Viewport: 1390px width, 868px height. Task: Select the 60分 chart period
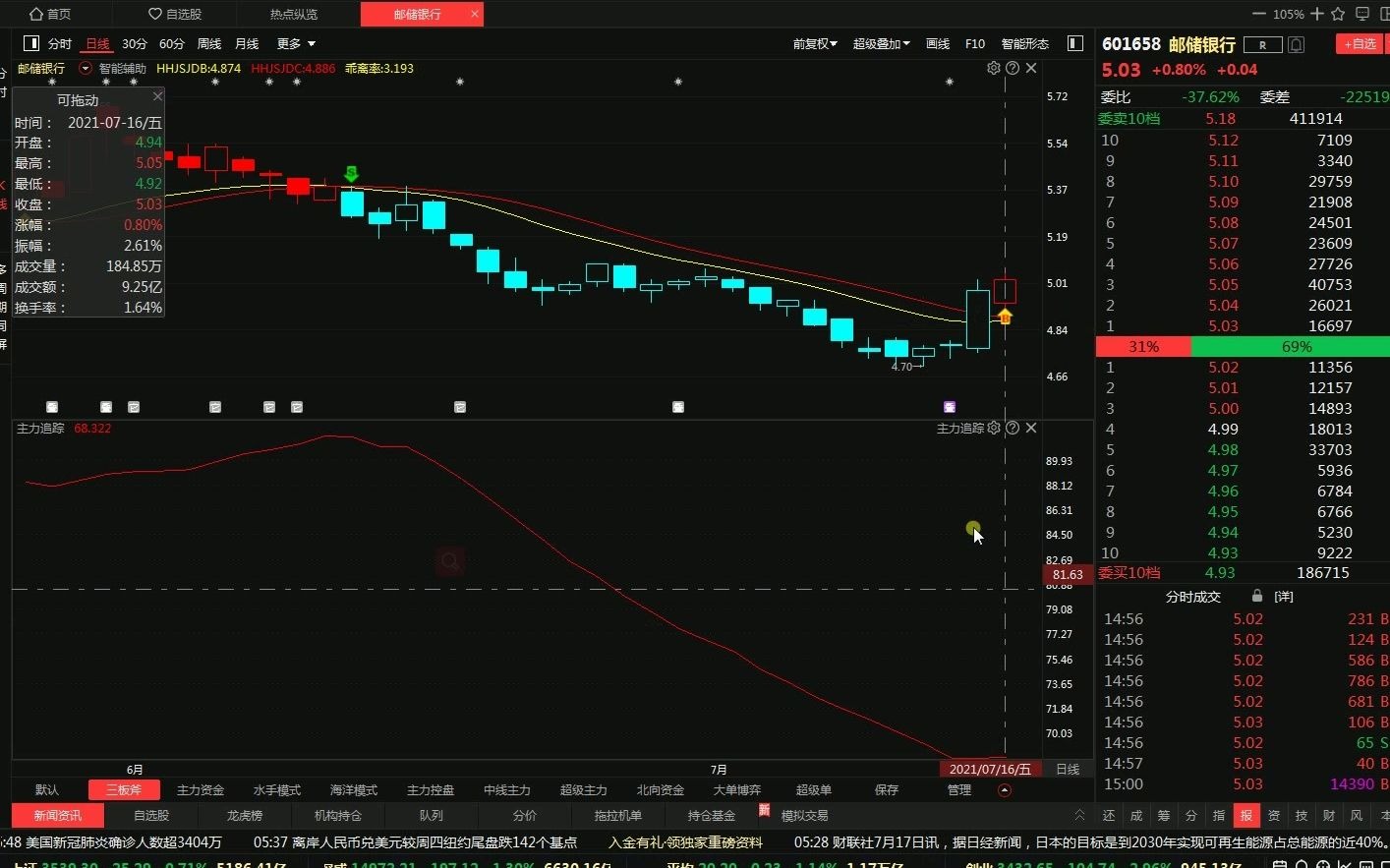click(x=172, y=43)
